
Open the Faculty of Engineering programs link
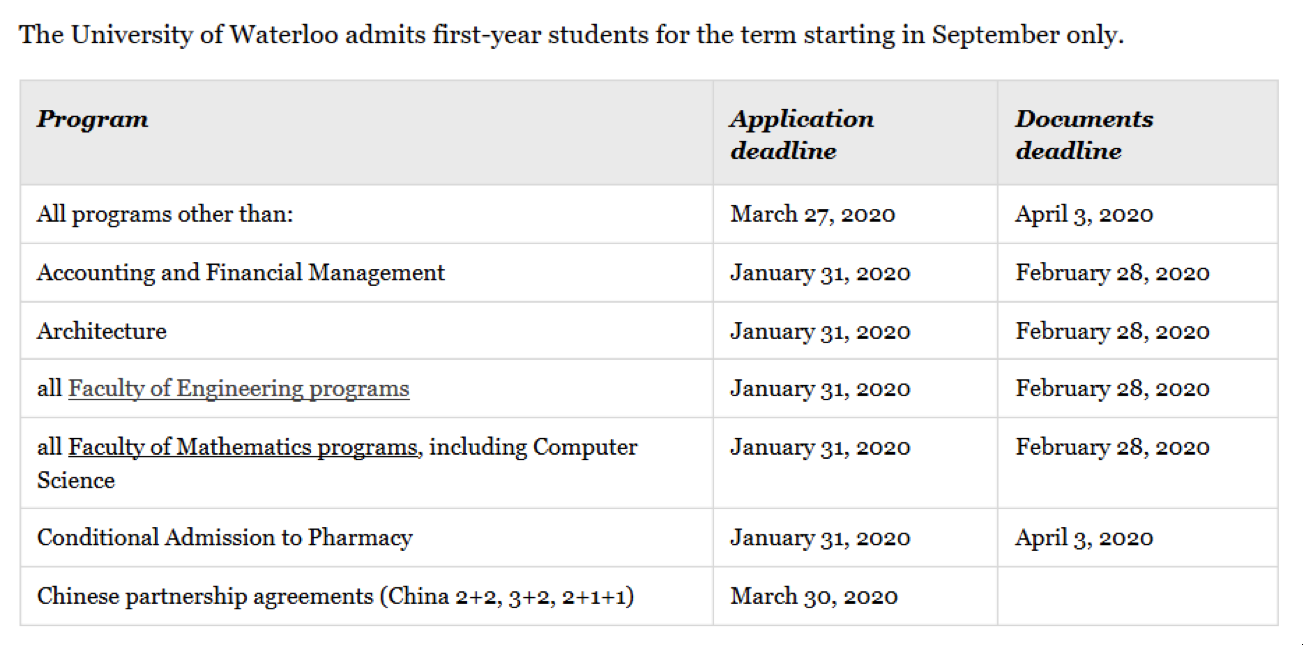(238, 389)
